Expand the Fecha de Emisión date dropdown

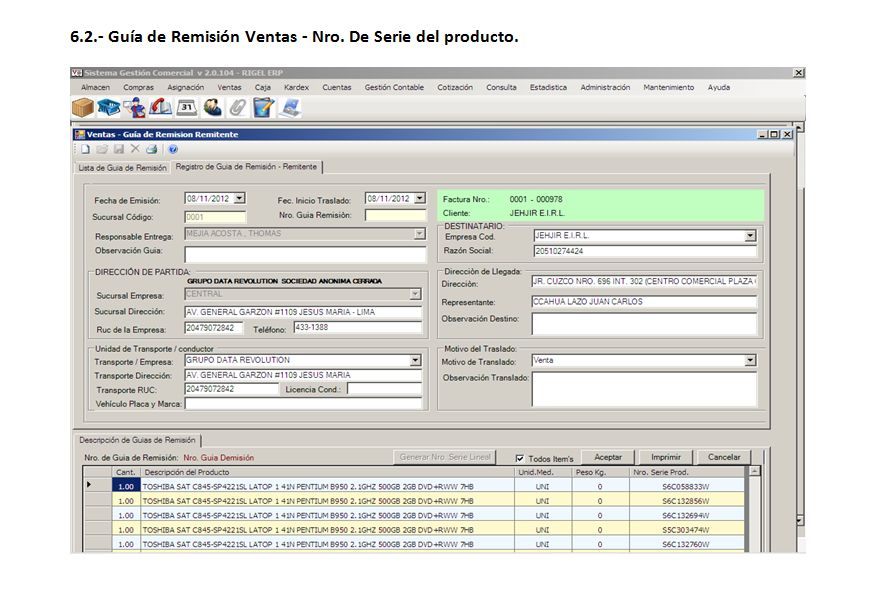(x=239, y=198)
